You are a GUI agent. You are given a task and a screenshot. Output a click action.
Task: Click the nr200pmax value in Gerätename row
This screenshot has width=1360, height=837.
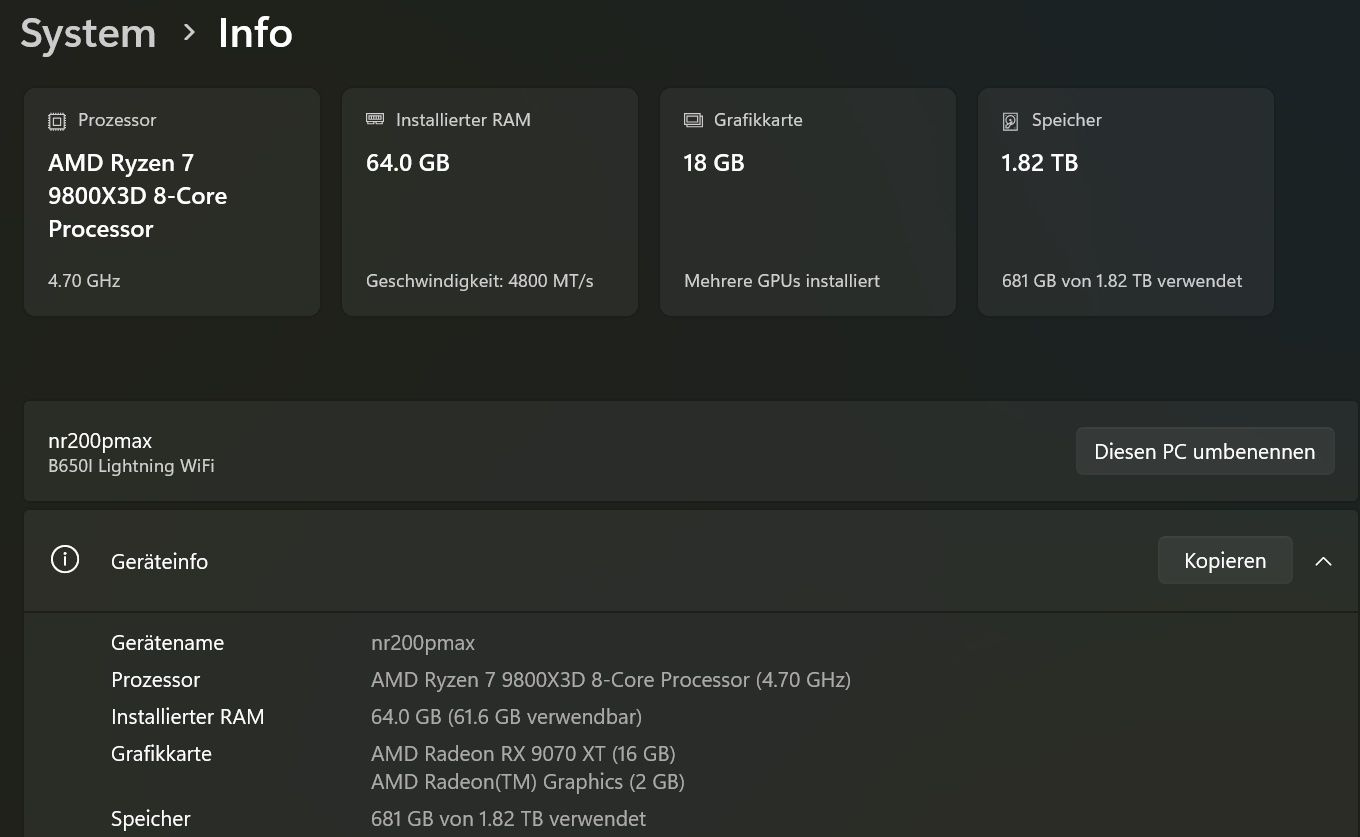[x=423, y=643]
